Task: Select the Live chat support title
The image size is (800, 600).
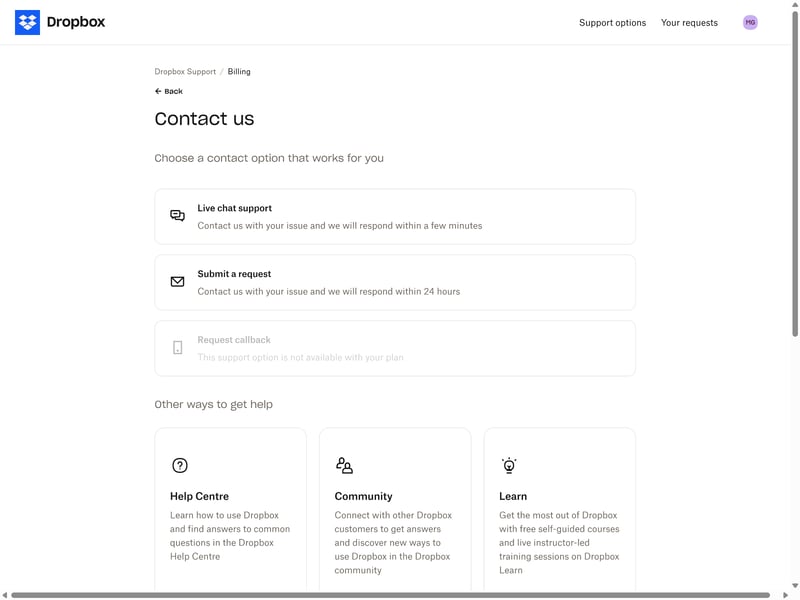Action: 234,208
